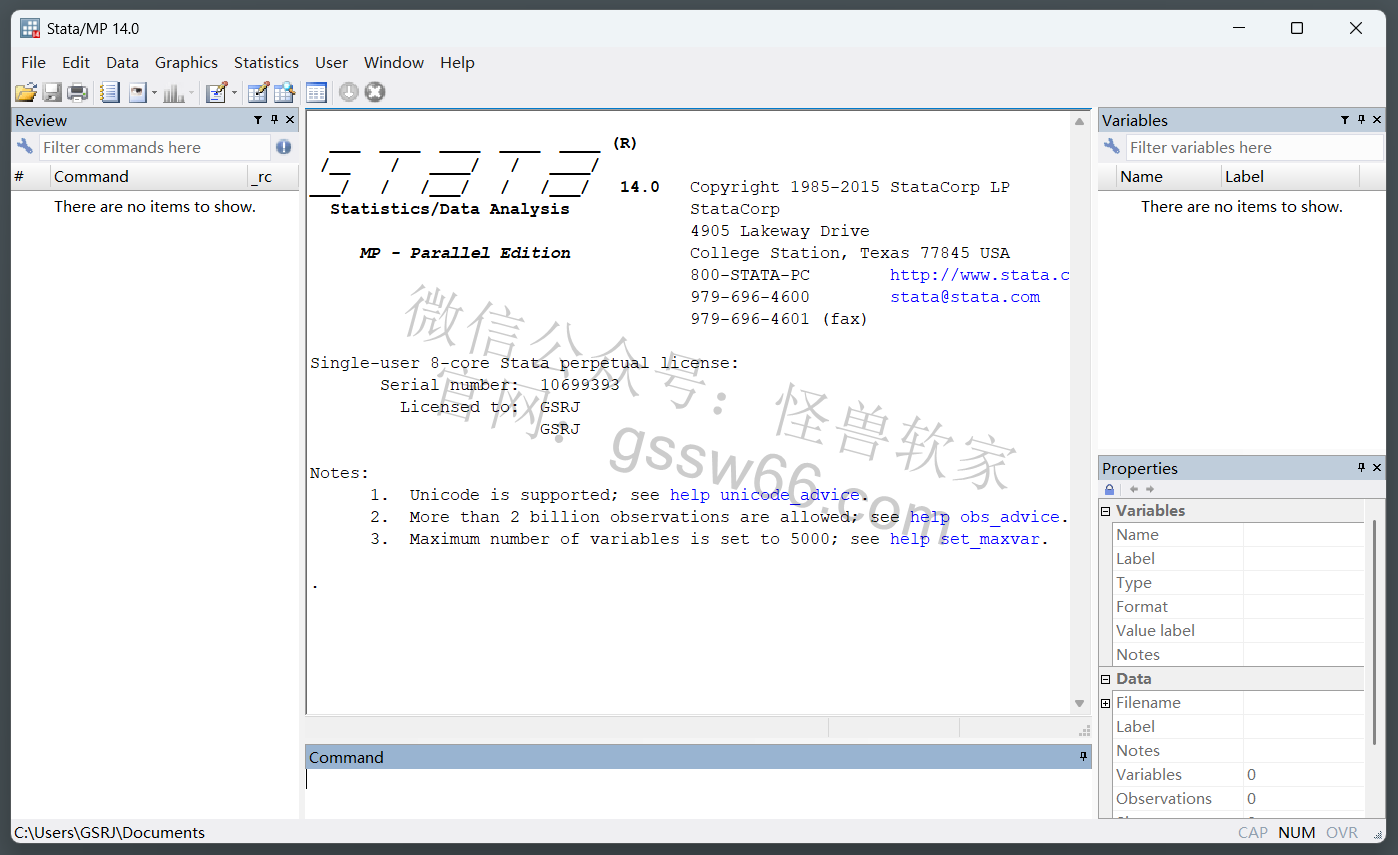Screen dimensions: 1398x855
Task: Close the Variables panel
Action: [x=1377, y=120]
